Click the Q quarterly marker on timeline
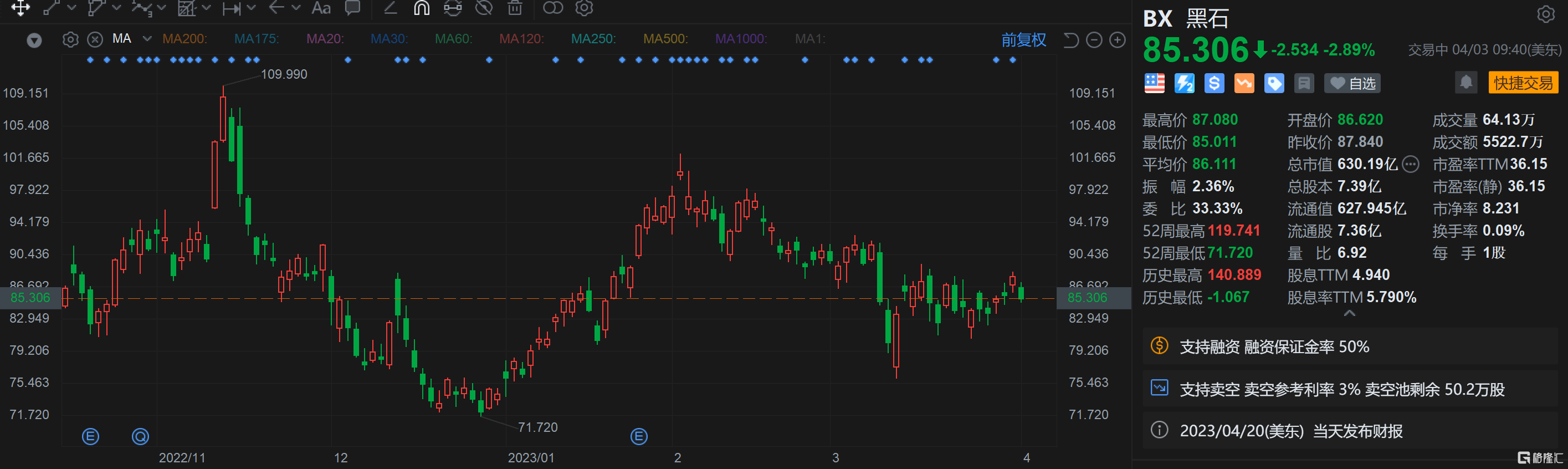The width and height of the screenshot is (1568, 469). pos(141,436)
